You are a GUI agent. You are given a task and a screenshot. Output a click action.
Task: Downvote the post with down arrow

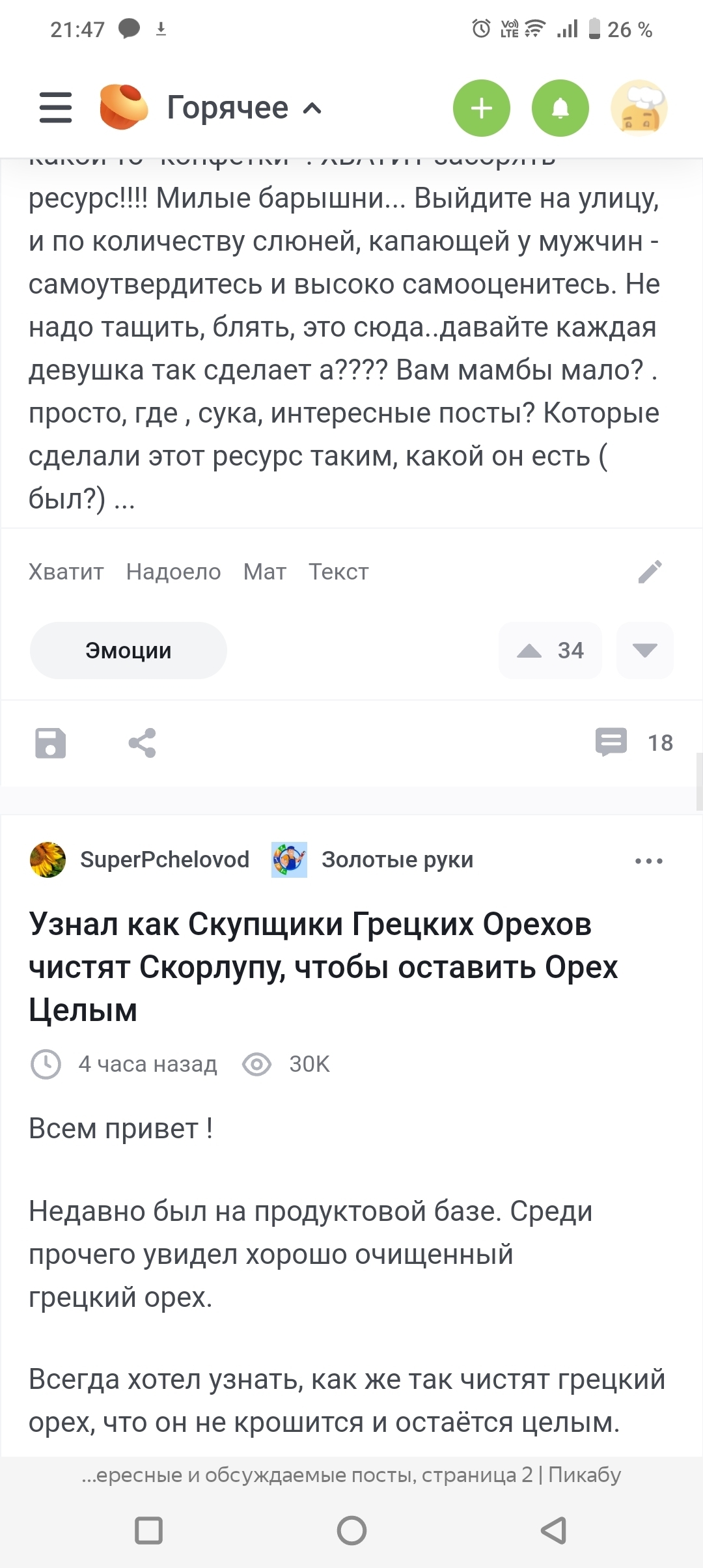tap(644, 651)
